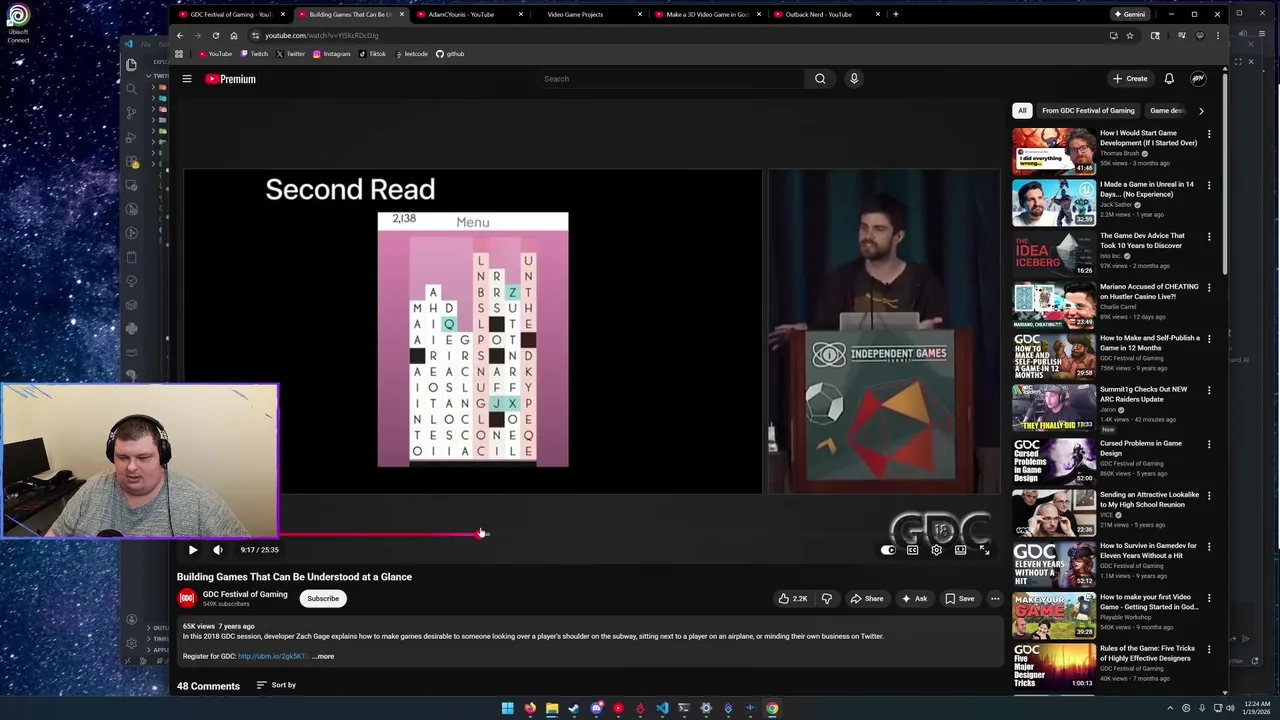Open How to Survive in Gamedev video title
This screenshot has width=1280, height=720.
[x=1148, y=551]
